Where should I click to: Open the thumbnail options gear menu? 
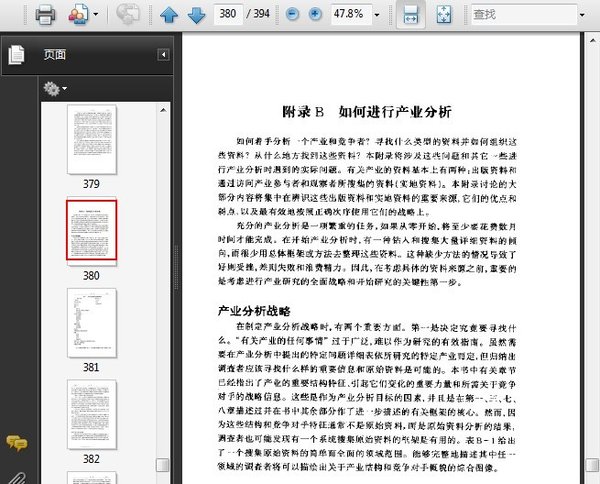(55, 89)
